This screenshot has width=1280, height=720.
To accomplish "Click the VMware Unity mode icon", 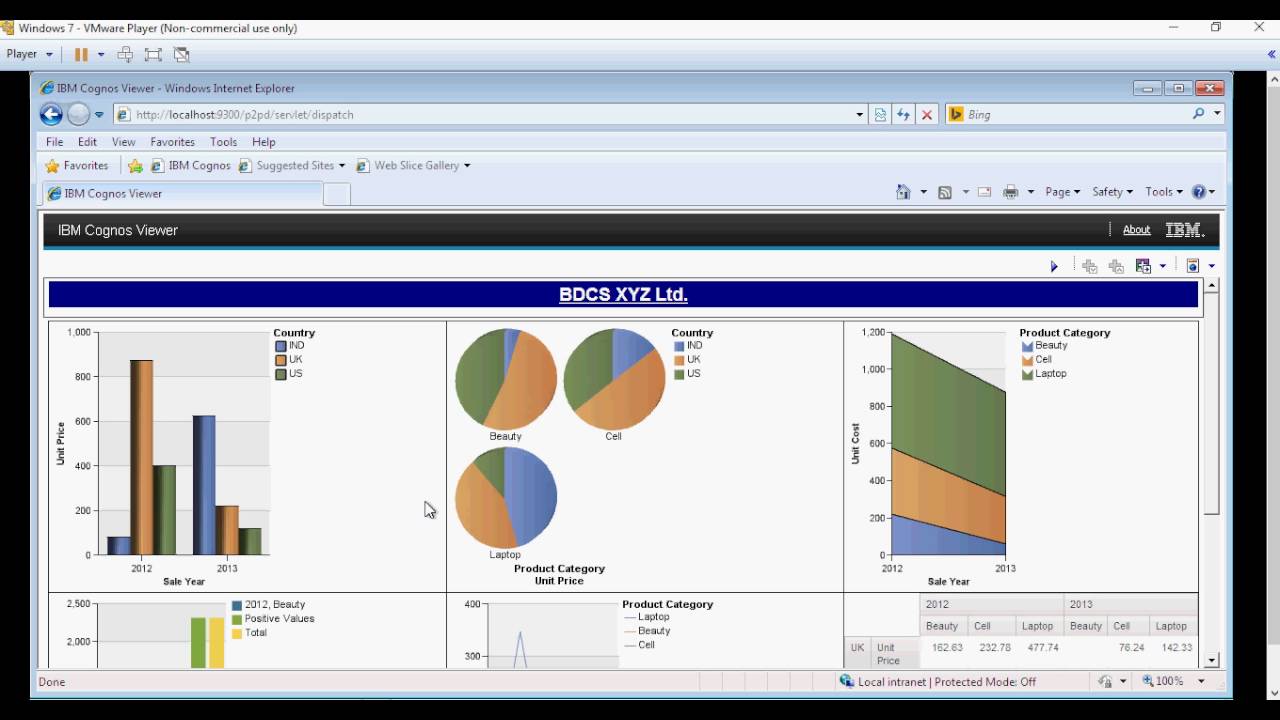I will [181, 54].
